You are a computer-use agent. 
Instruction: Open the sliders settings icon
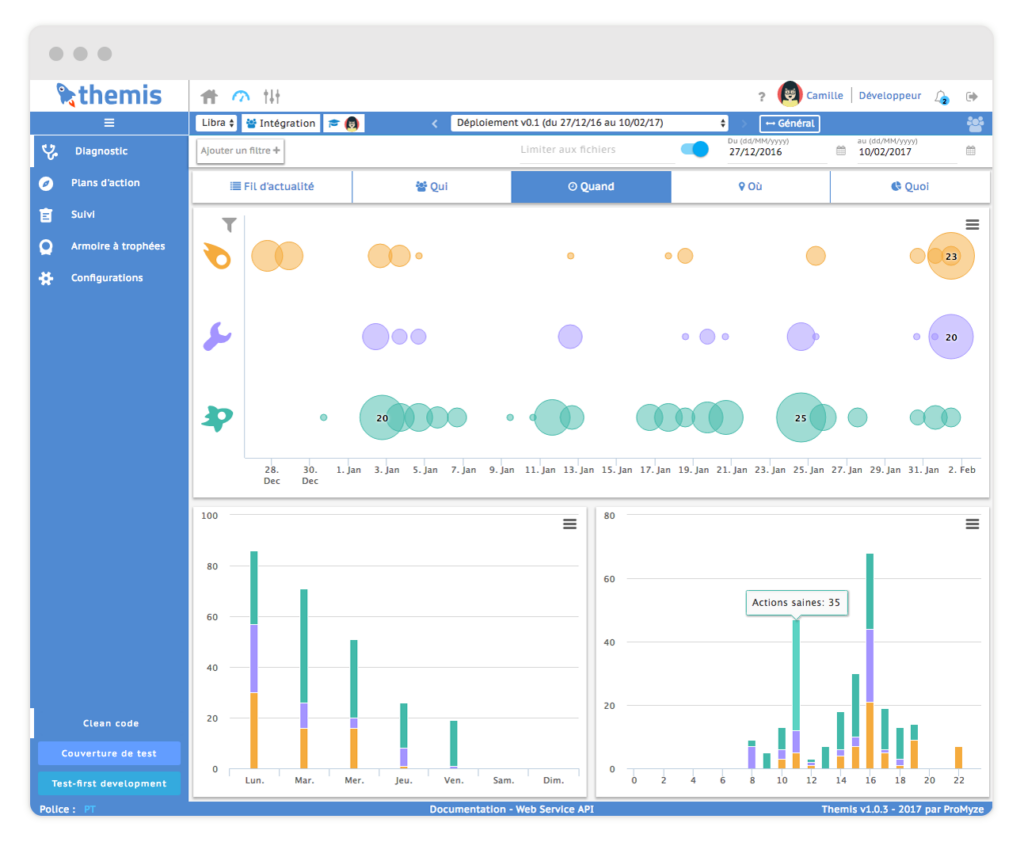(272, 97)
